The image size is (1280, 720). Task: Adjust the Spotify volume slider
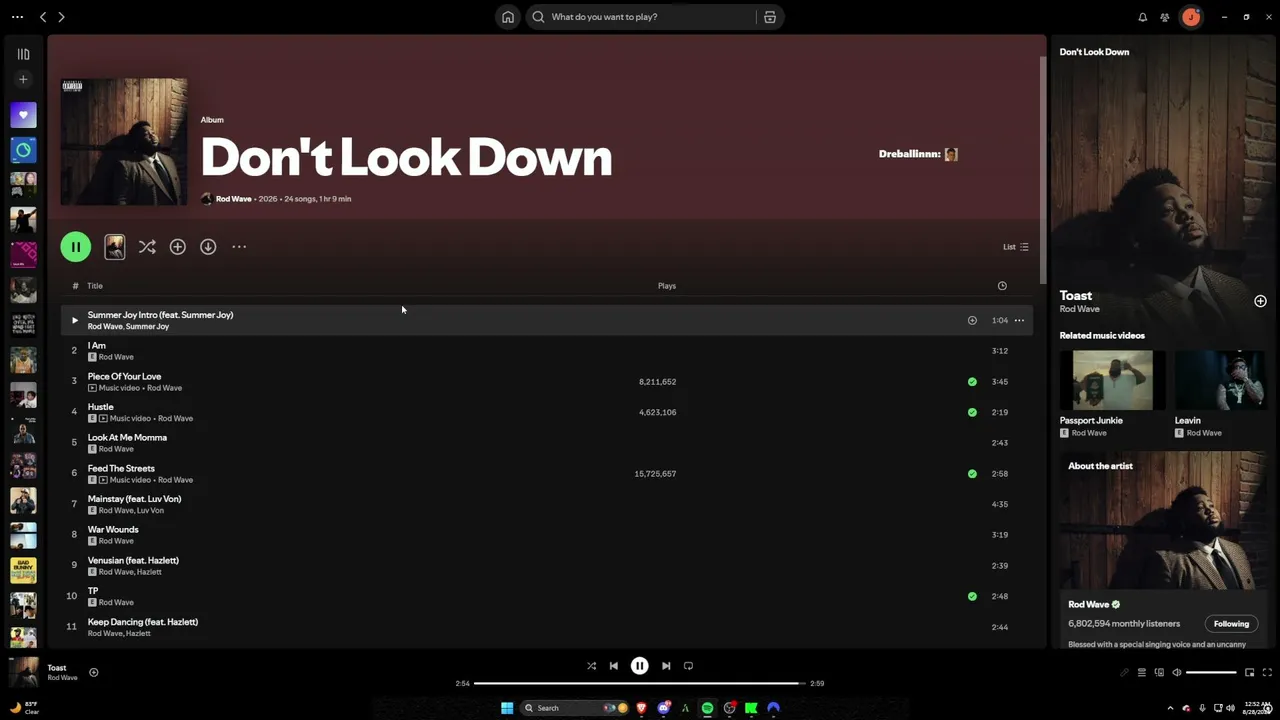click(1211, 673)
